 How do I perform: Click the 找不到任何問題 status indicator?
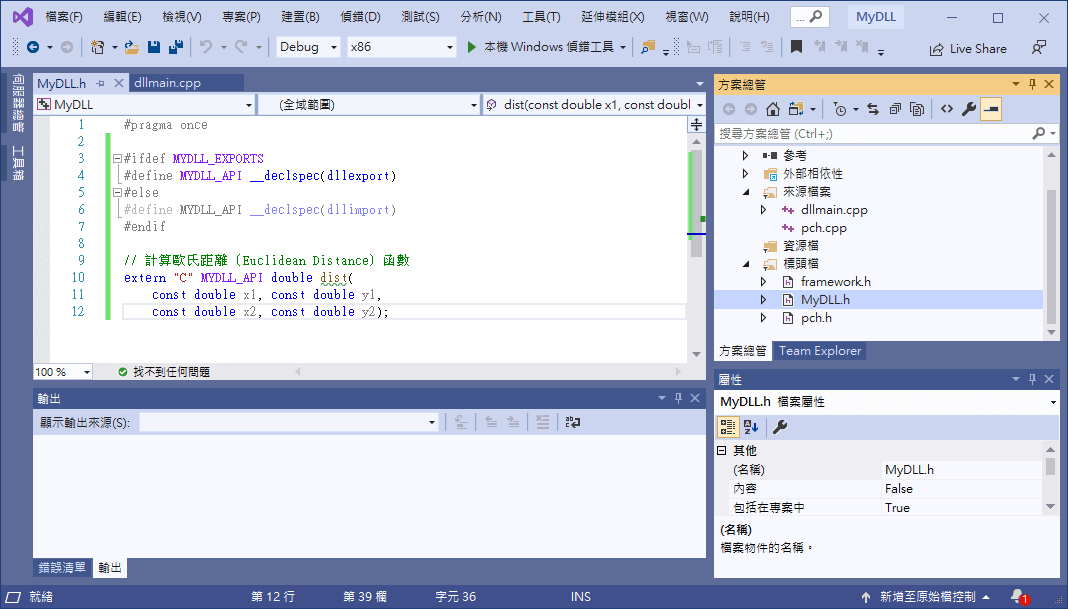[x=163, y=372]
